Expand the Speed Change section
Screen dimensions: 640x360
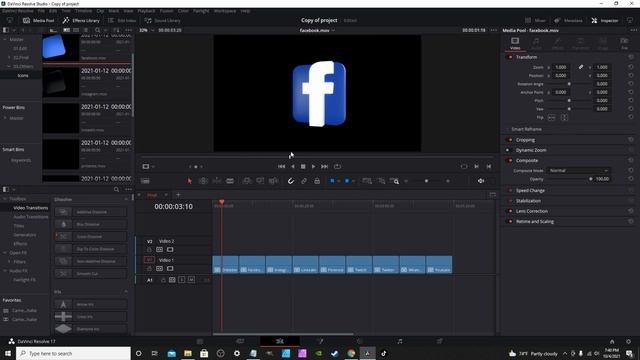[530, 191]
